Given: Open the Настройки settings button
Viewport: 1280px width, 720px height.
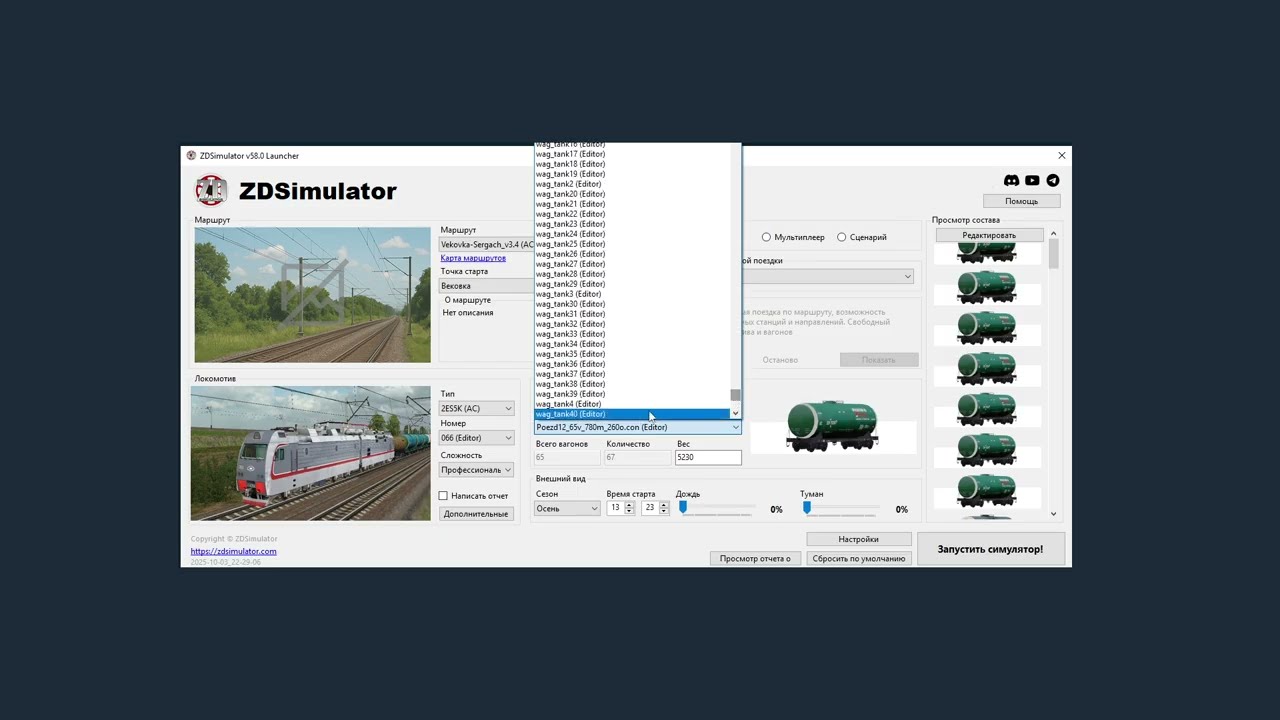Looking at the screenshot, I should 858,539.
